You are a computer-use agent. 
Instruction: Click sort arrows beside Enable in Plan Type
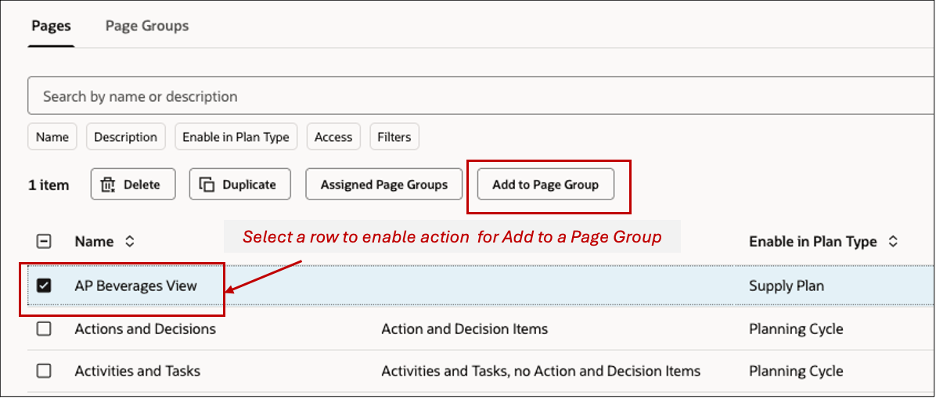click(893, 241)
